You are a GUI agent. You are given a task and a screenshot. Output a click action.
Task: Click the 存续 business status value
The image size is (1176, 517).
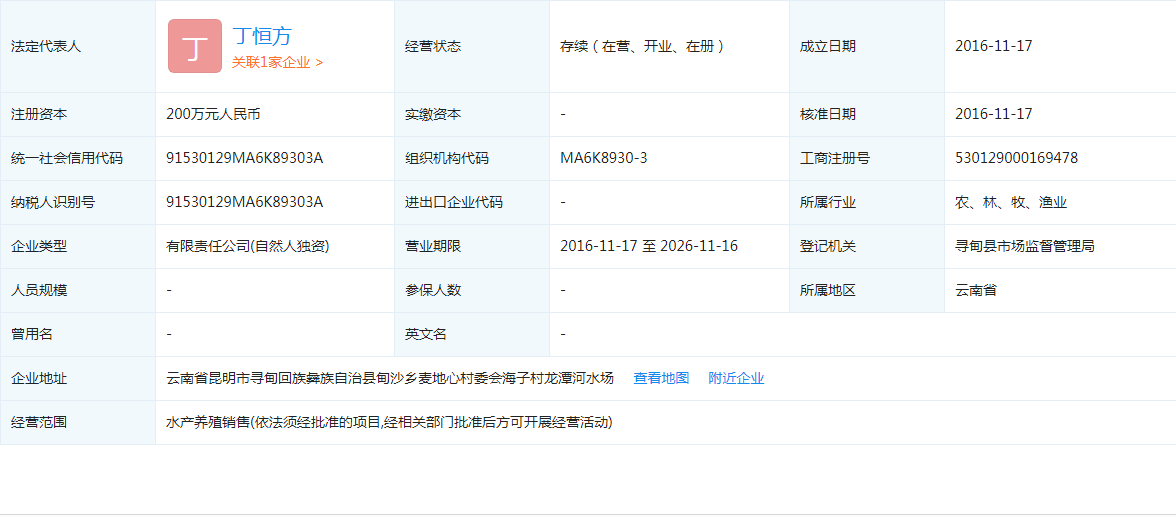coord(642,46)
